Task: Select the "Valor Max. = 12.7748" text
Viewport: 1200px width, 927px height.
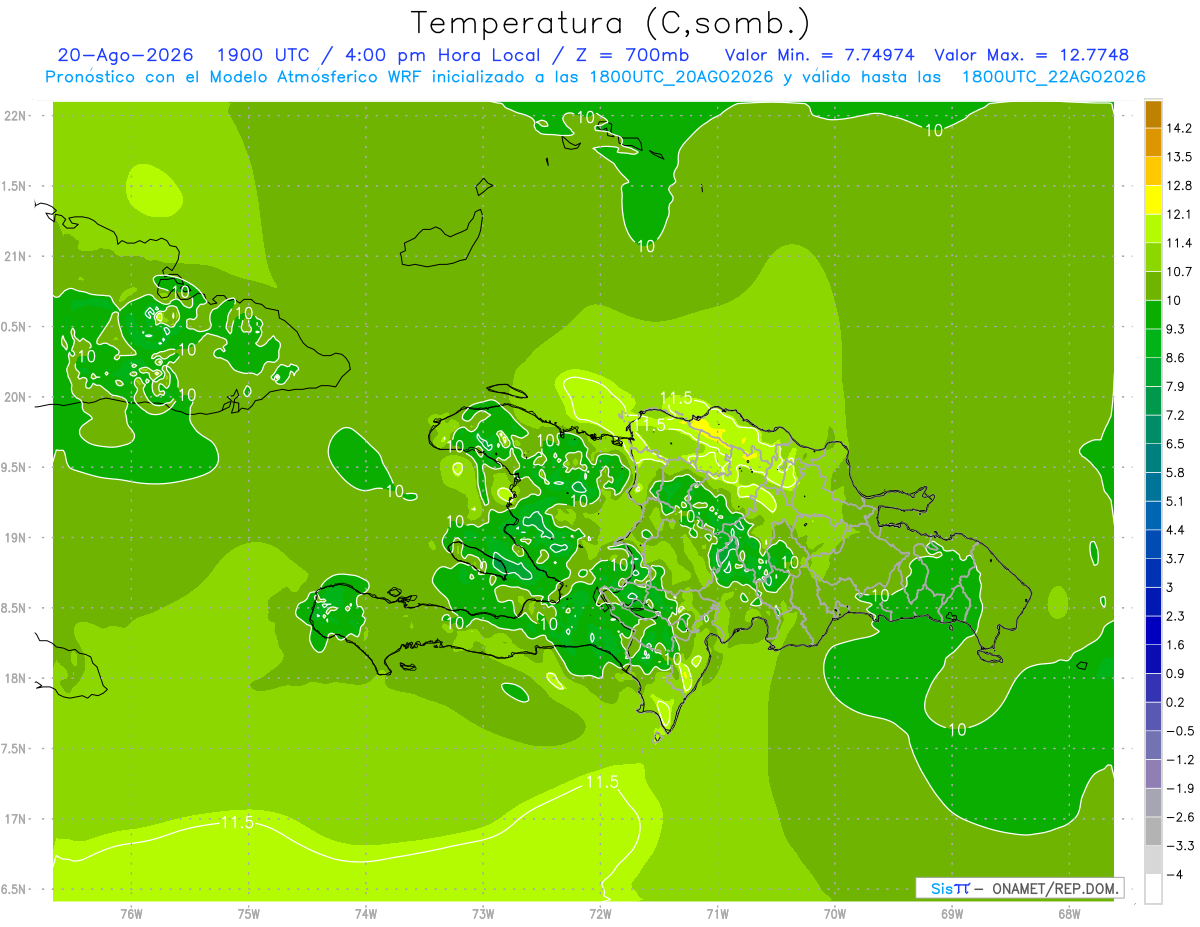Action: (x=1032, y=55)
